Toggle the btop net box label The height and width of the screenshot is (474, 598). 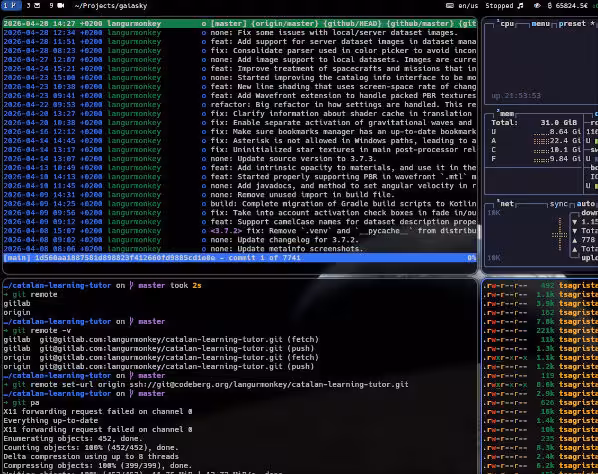[x=507, y=204]
